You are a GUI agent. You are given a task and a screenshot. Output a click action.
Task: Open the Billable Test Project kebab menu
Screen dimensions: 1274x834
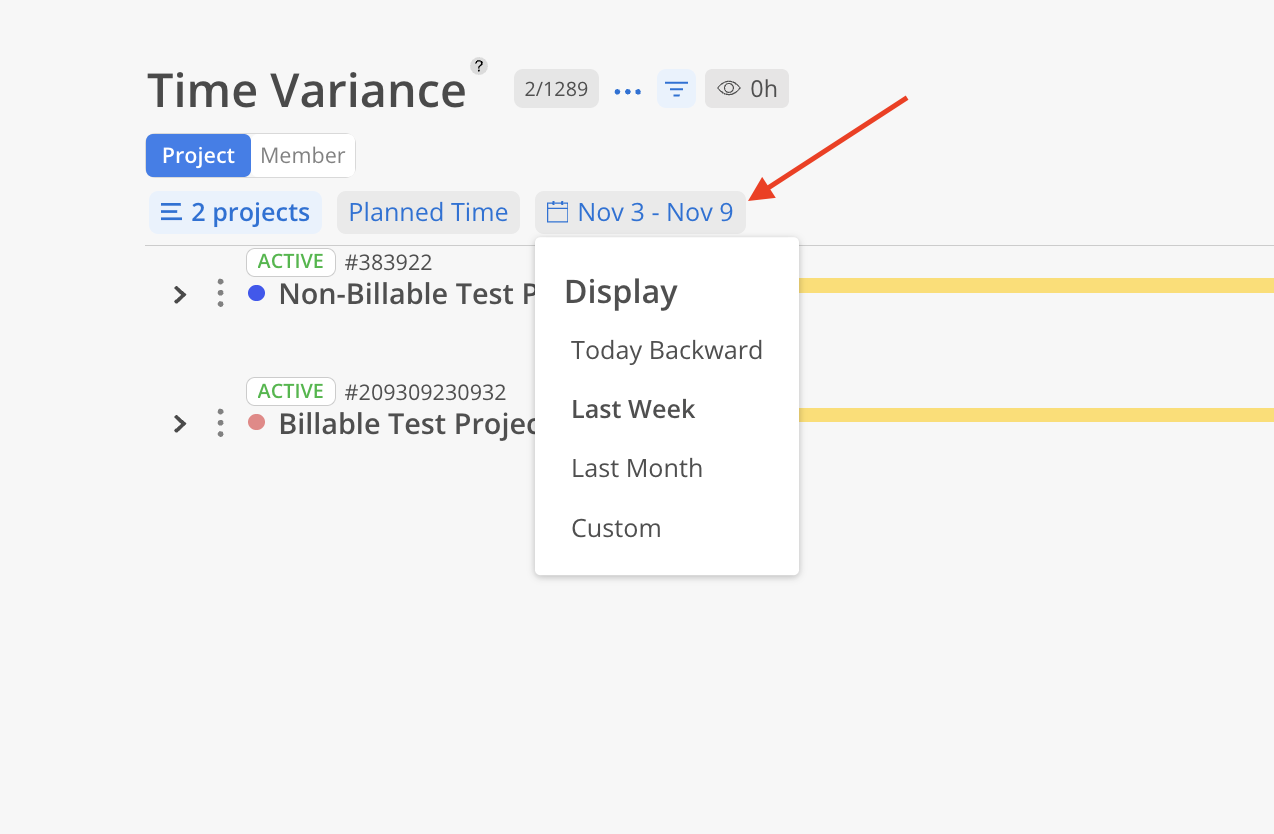click(220, 423)
